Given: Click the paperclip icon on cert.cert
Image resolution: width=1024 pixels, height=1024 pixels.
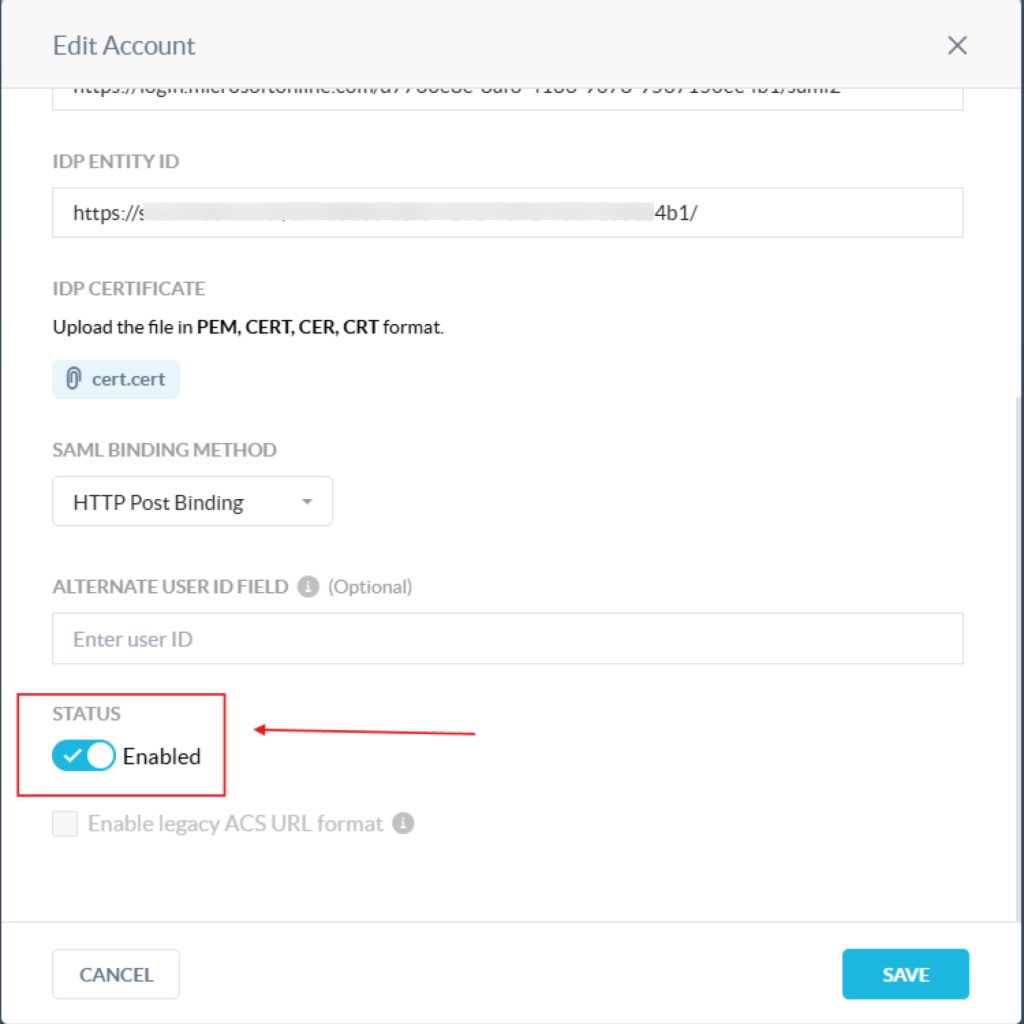Looking at the screenshot, I should tap(73, 378).
